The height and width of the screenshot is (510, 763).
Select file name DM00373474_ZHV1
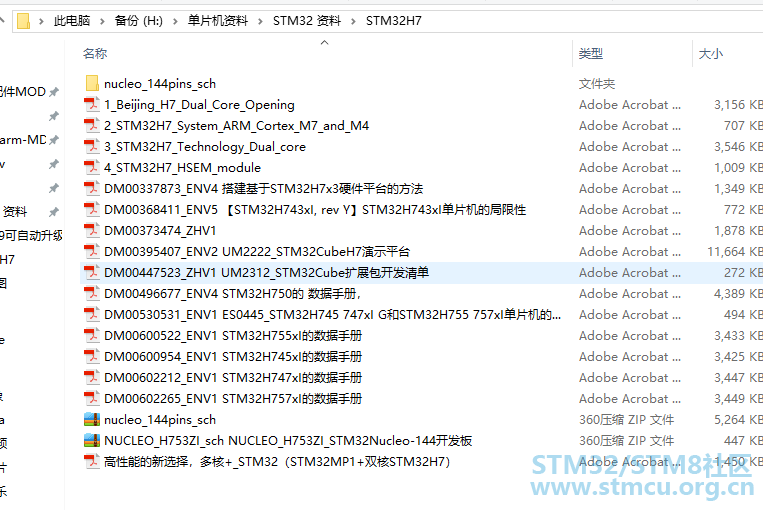160,230
